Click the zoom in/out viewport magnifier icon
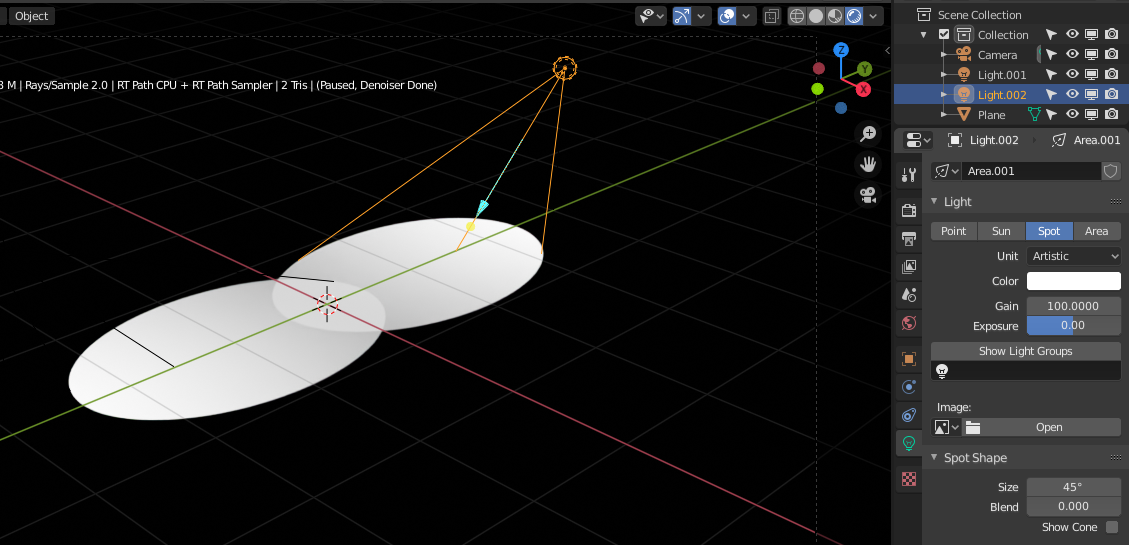Viewport: 1129px width, 545px height. (x=868, y=134)
